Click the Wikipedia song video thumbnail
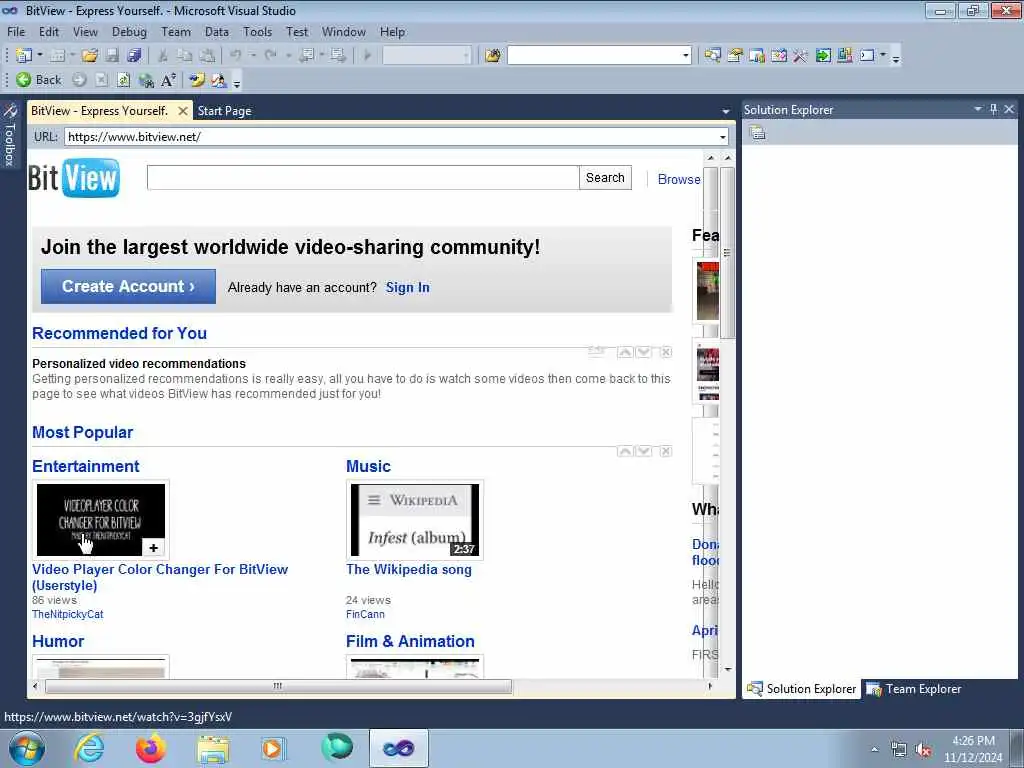 pos(415,520)
